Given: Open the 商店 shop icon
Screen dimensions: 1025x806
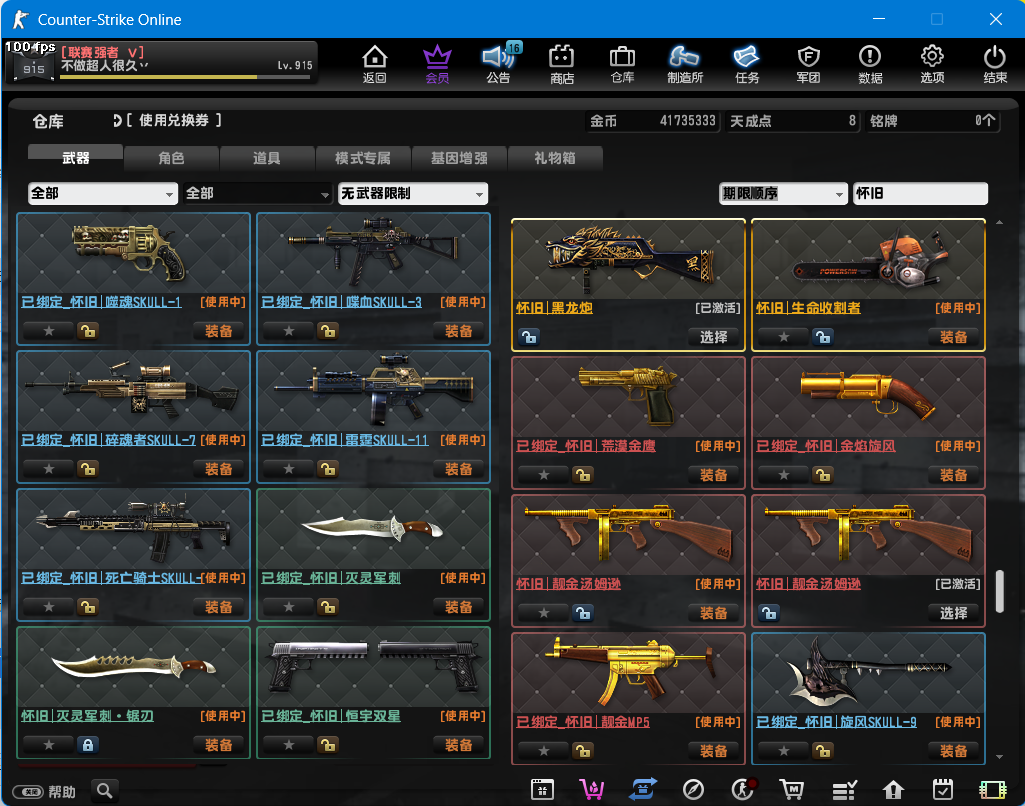Looking at the screenshot, I should 562,64.
